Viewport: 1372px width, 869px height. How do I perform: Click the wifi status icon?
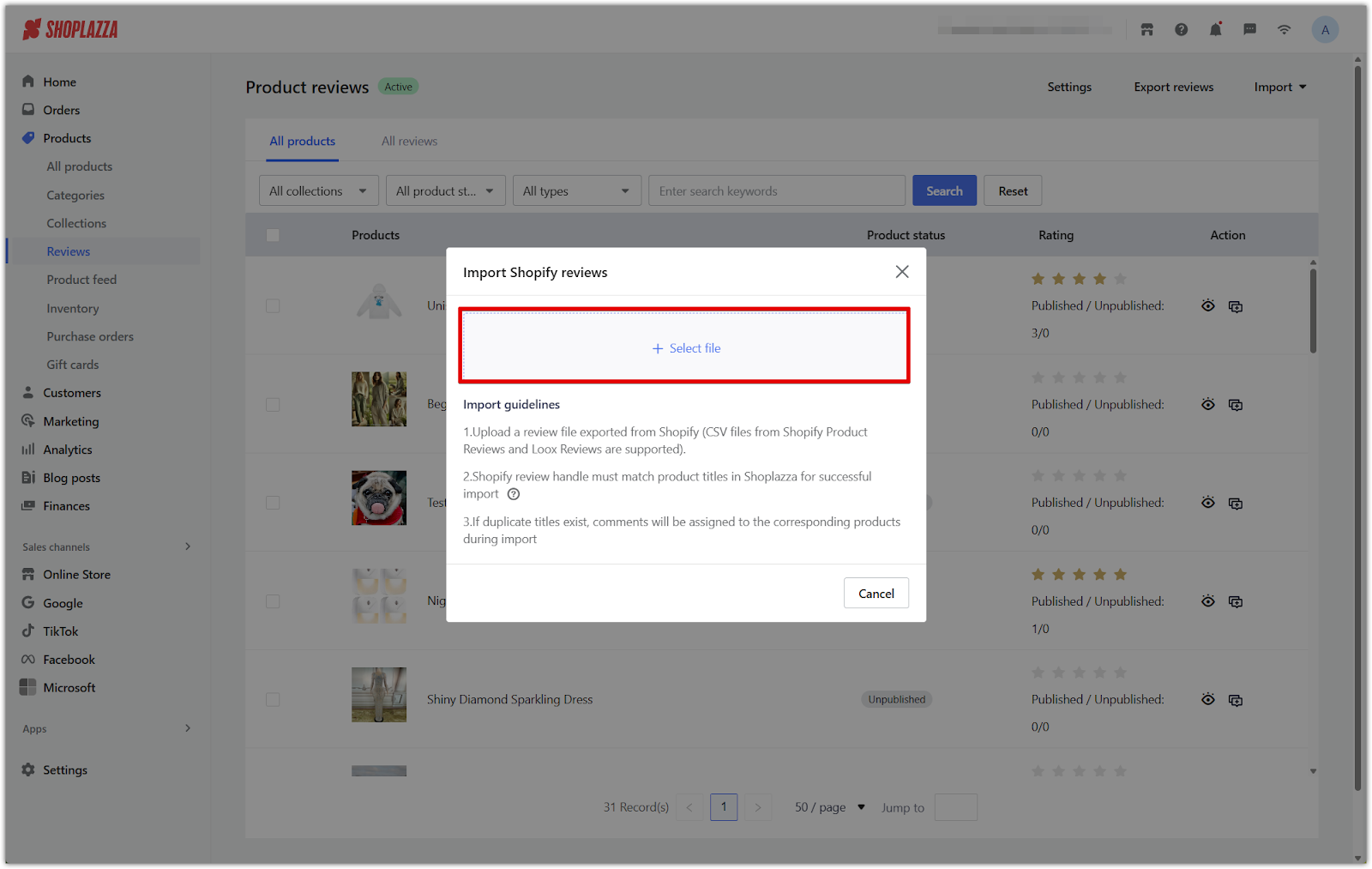[x=1284, y=30]
